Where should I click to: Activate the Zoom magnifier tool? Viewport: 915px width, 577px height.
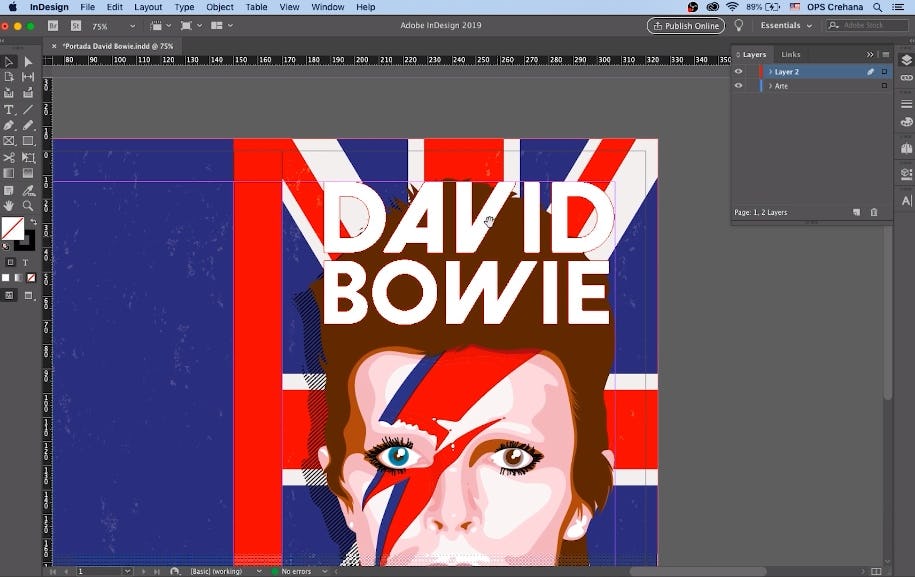pyautogui.click(x=28, y=206)
